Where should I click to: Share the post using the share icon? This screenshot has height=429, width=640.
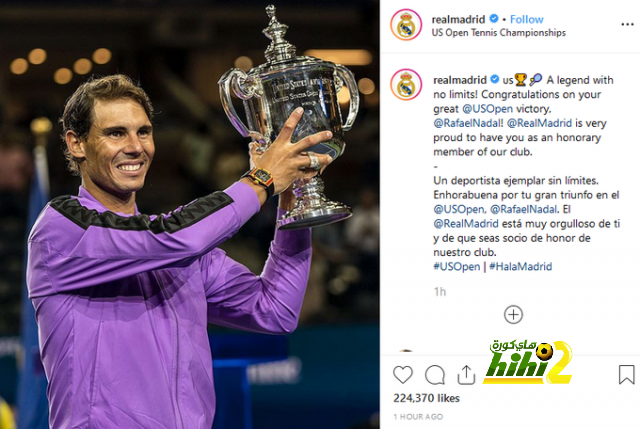coord(466,374)
